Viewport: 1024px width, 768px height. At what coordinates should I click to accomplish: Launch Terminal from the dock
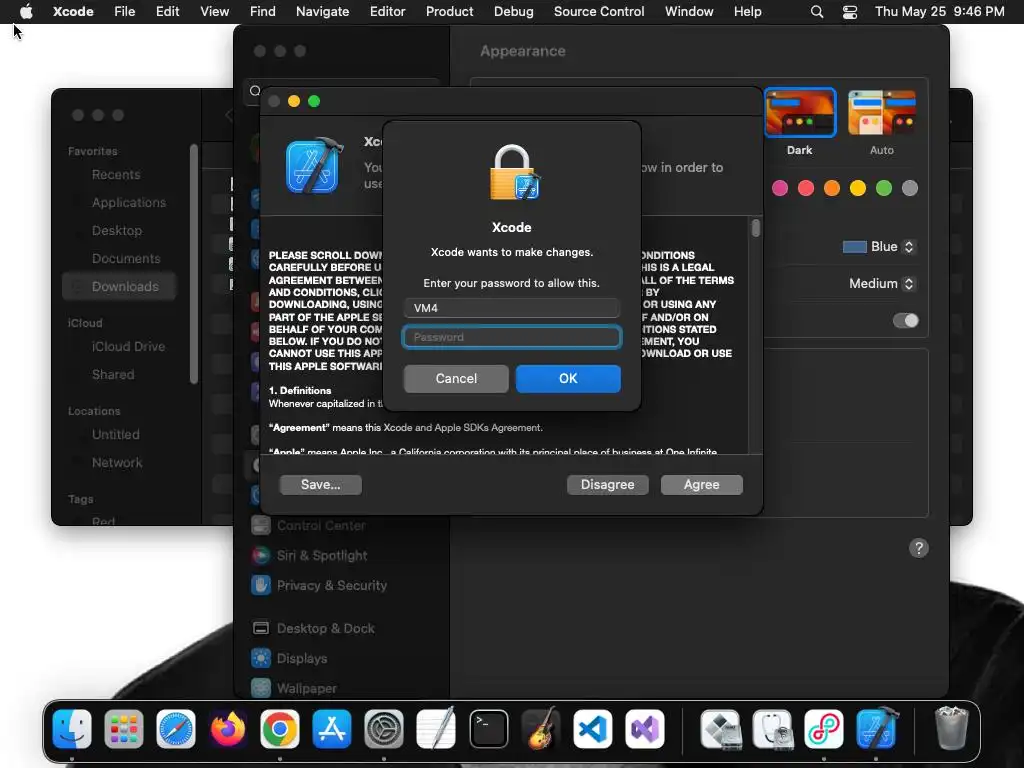point(488,729)
